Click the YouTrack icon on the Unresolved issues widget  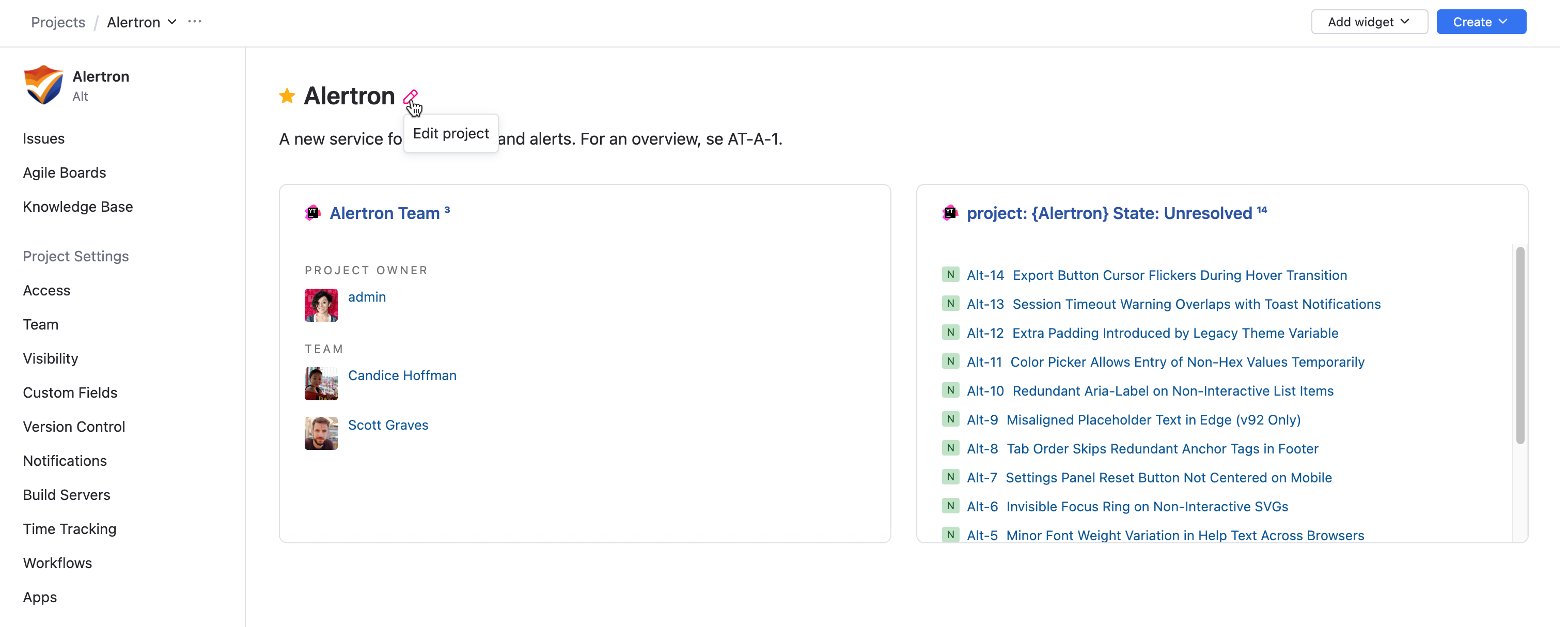[950, 212]
